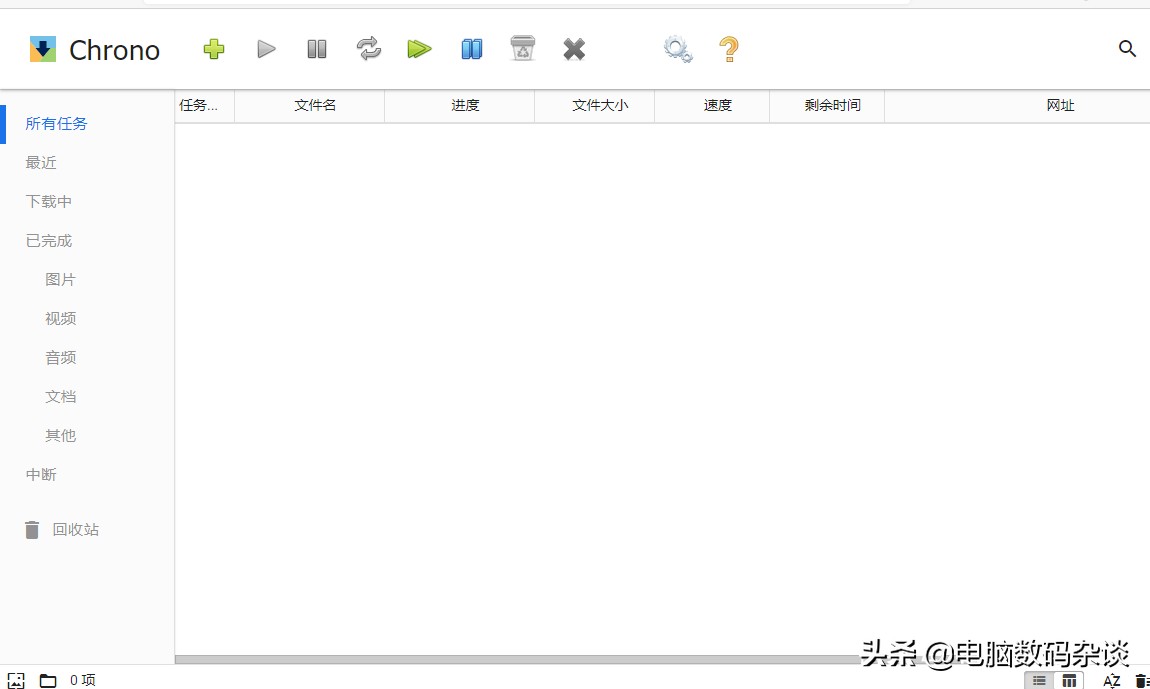Toggle AZ sorting in the status bar
This screenshot has height=689, width=1150.
point(1111,680)
